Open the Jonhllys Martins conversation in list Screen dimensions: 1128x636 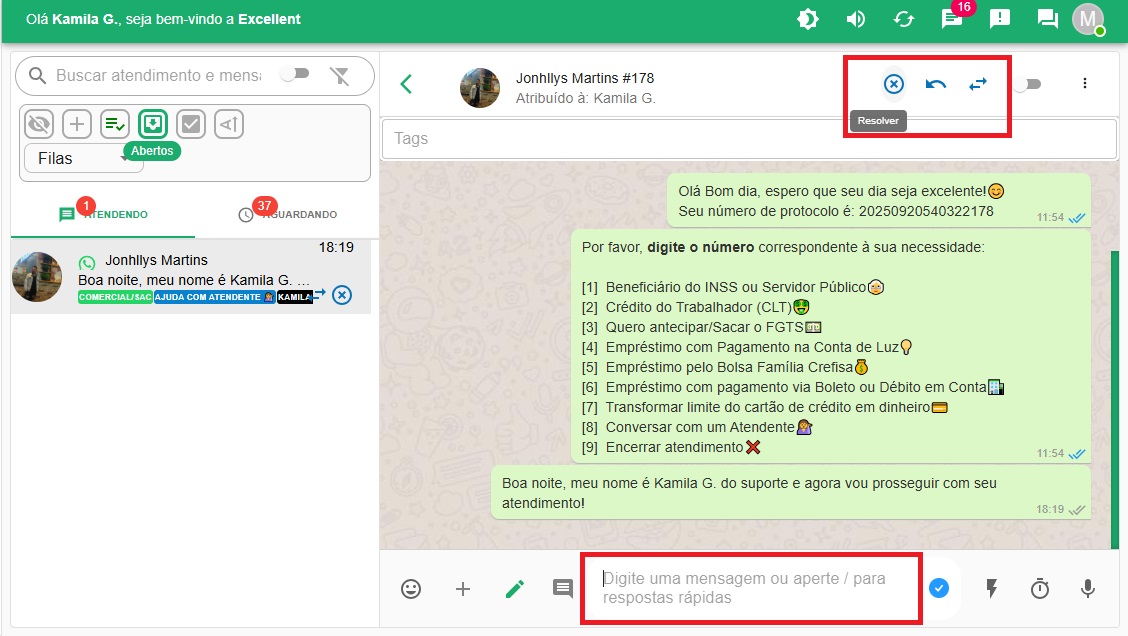(190, 277)
